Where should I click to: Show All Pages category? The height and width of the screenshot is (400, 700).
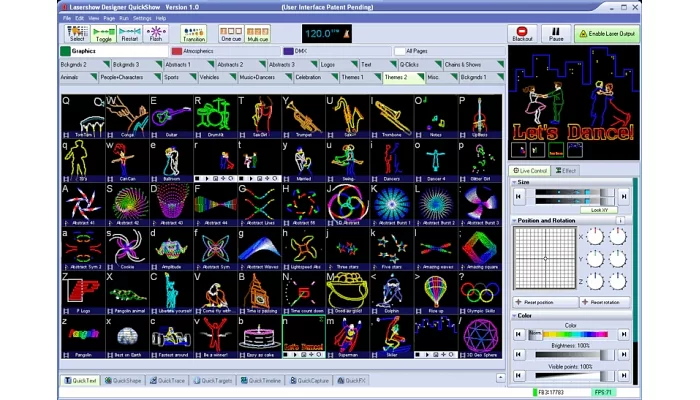[x=448, y=51]
